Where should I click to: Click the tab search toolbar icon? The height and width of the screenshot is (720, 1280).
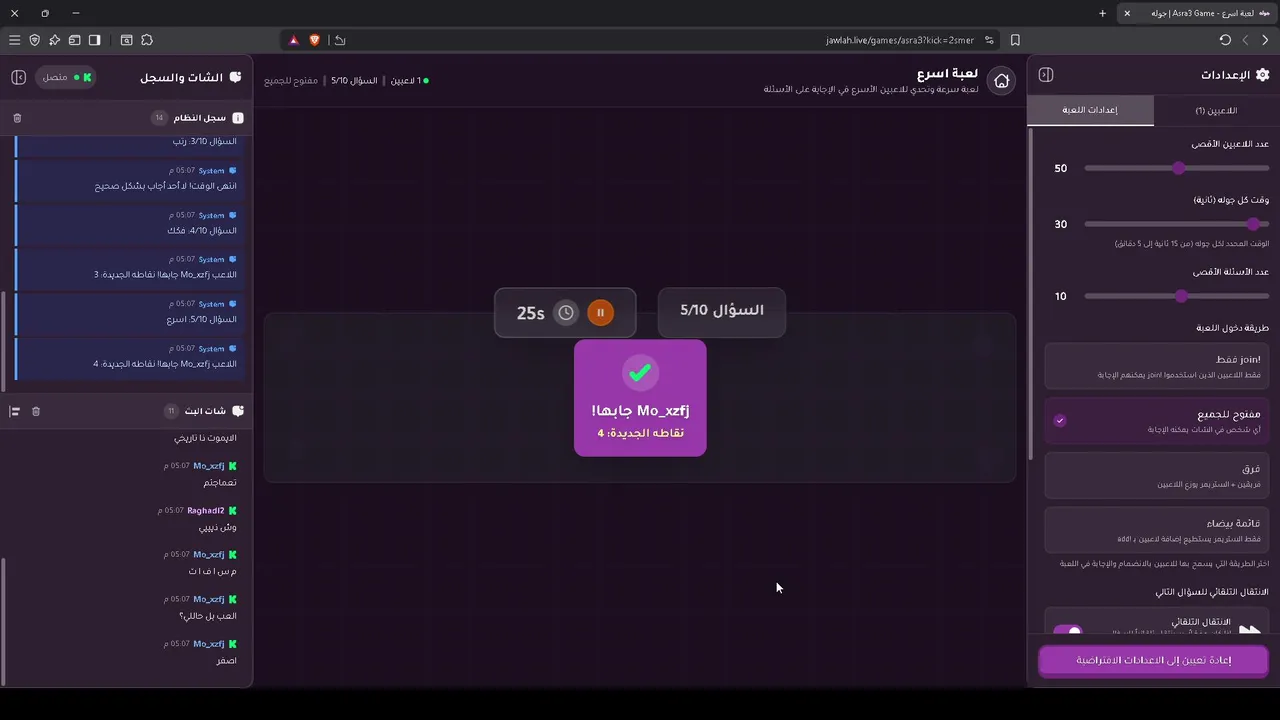(126, 40)
